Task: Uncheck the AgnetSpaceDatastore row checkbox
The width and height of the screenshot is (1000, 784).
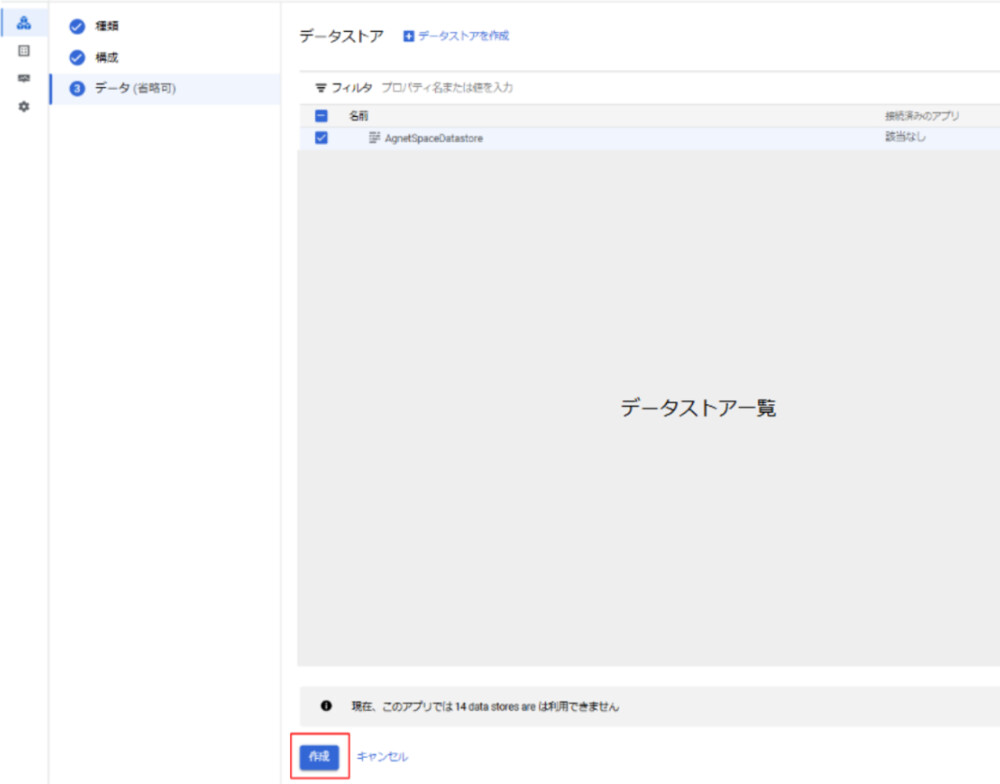Action: (x=321, y=138)
